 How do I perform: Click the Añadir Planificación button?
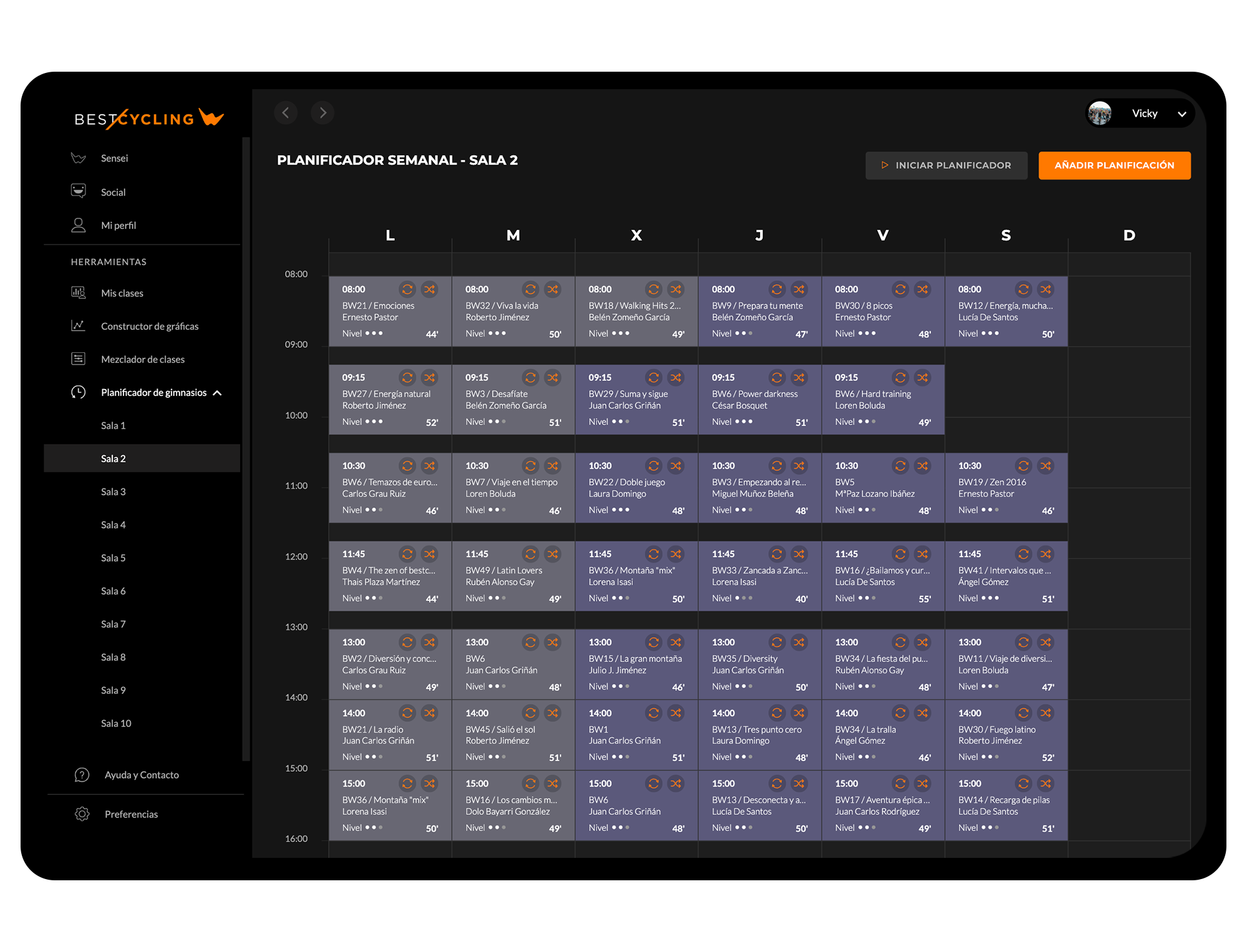click(1114, 165)
